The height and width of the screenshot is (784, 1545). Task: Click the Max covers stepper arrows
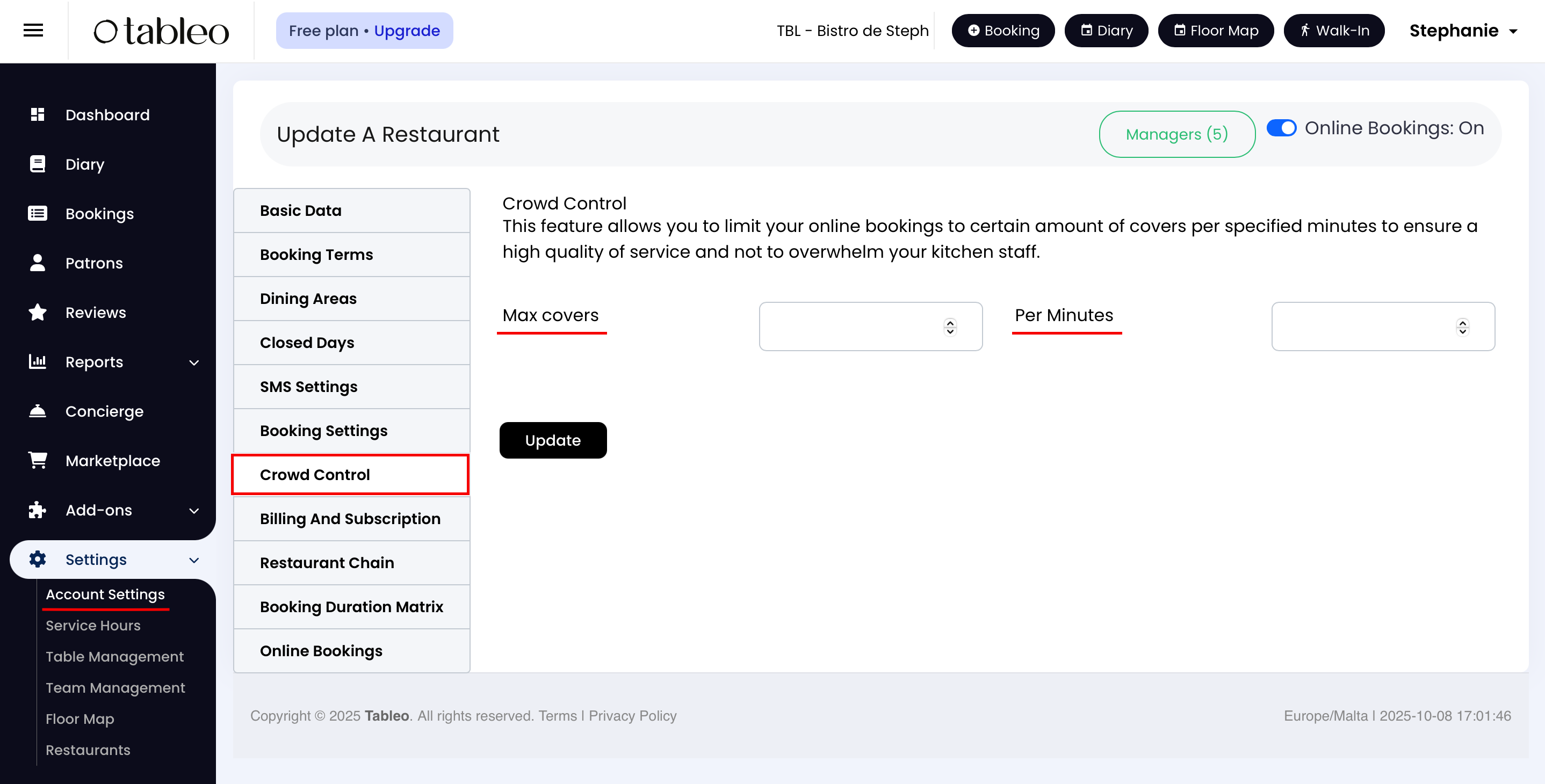949,326
